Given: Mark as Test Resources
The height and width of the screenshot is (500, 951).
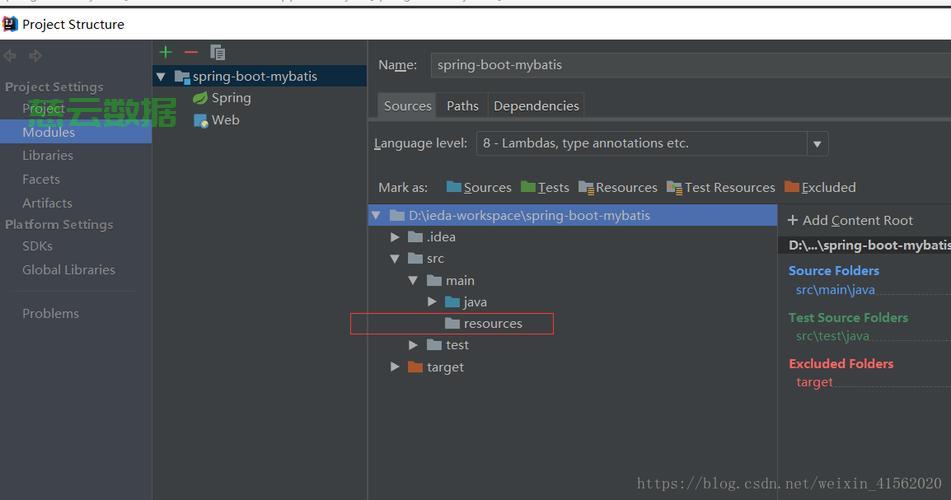Looking at the screenshot, I should pyautogui.click(x=721, y=188).
